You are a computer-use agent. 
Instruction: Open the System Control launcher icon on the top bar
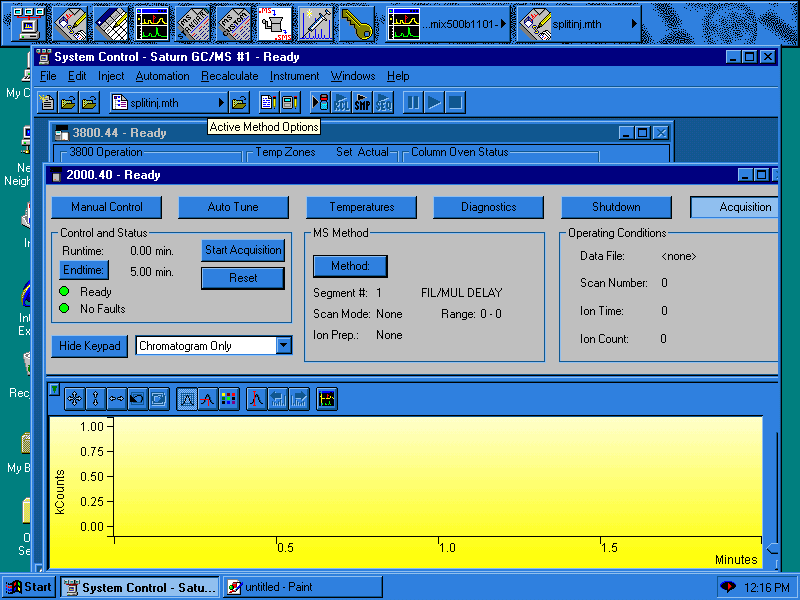[29, 23]
